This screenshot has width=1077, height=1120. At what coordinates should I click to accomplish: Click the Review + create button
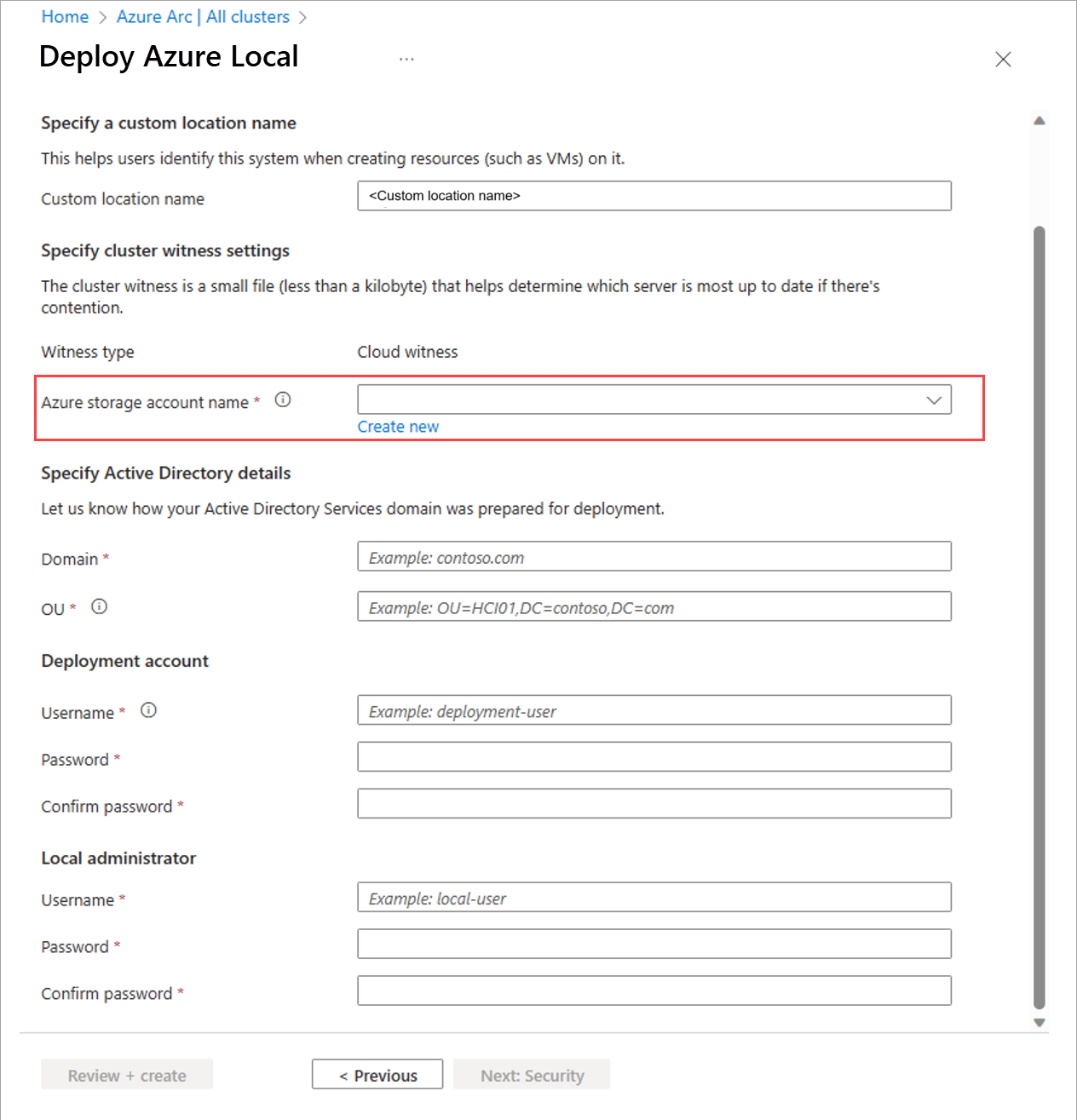127,1075
